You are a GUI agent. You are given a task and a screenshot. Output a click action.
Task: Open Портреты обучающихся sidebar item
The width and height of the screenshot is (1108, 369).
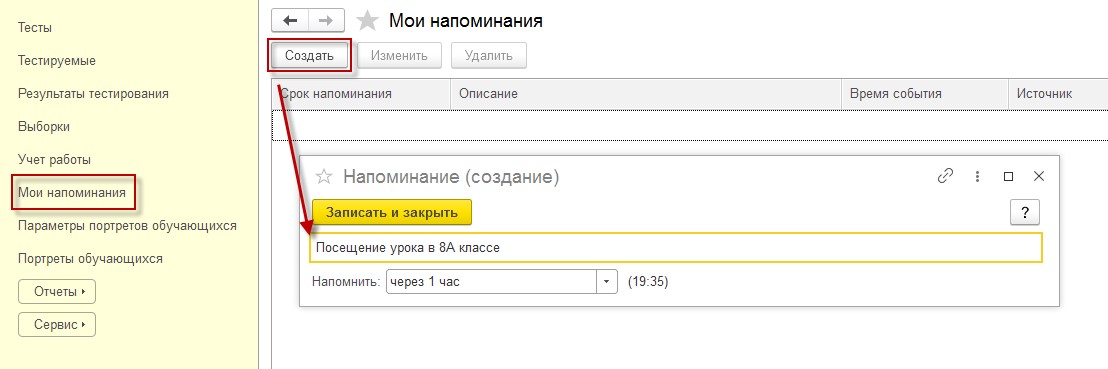90,259
